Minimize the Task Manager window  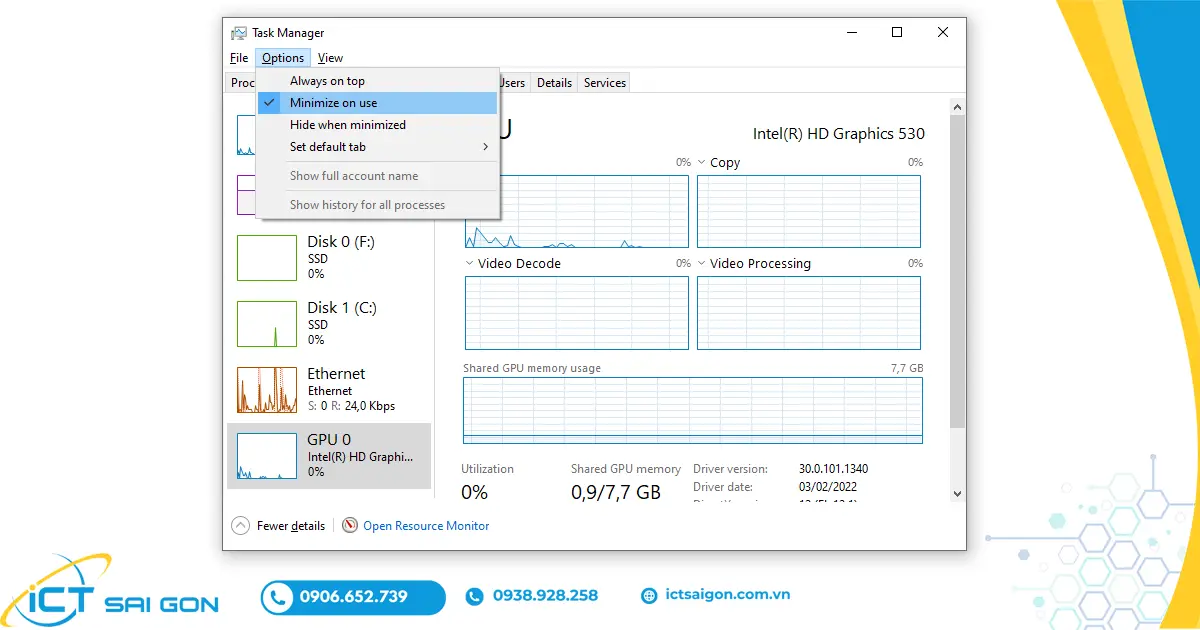click(851, 33)
